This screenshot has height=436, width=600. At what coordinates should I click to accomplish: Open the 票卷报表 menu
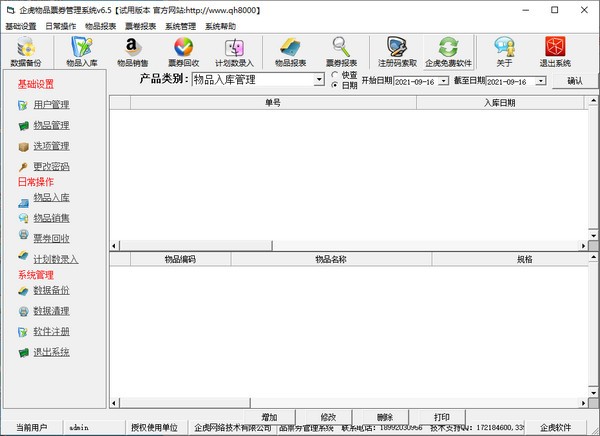pyautogui.click(x=140, y=26)
